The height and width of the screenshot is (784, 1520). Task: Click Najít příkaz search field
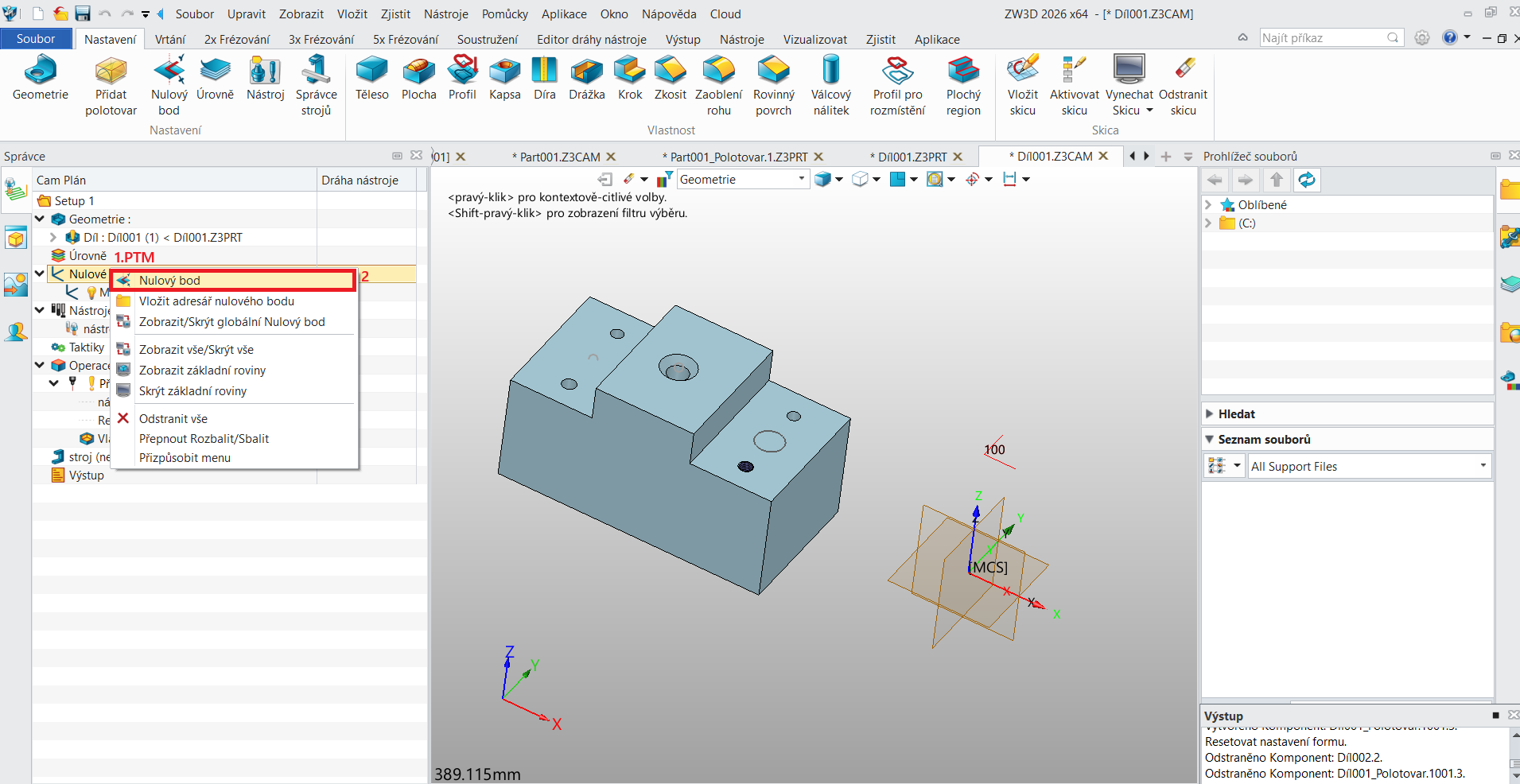point(1330,38)
